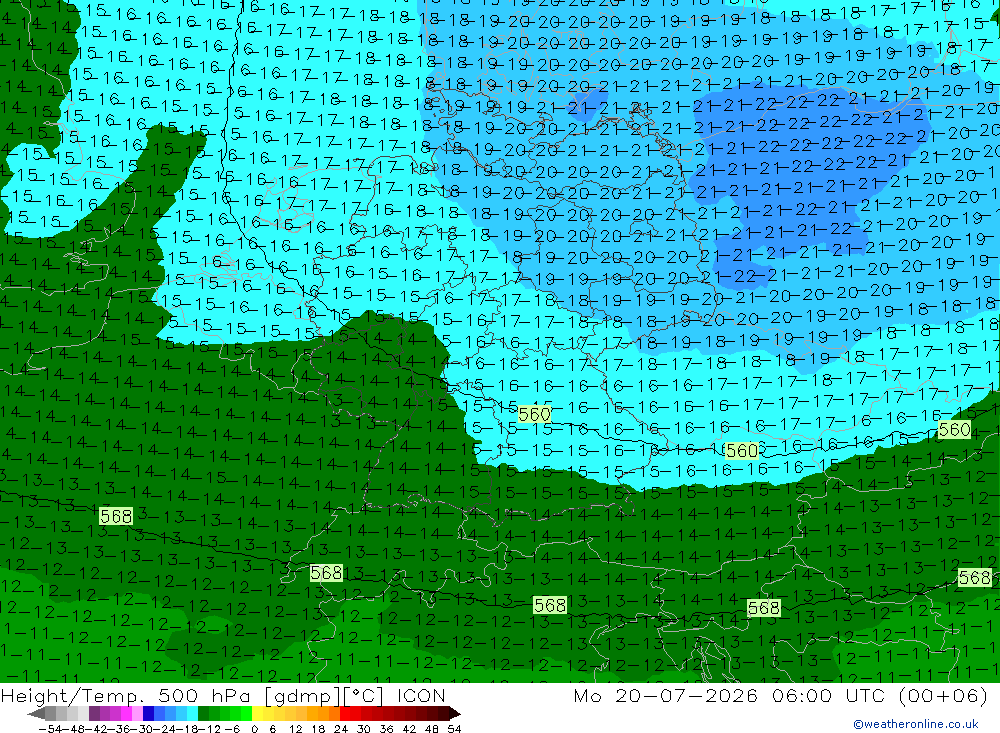Image resolution: width=1000 pixels, height=733 pixels.
Task: Click the '(00+06)' forecast step label
Action: point(942,695)
